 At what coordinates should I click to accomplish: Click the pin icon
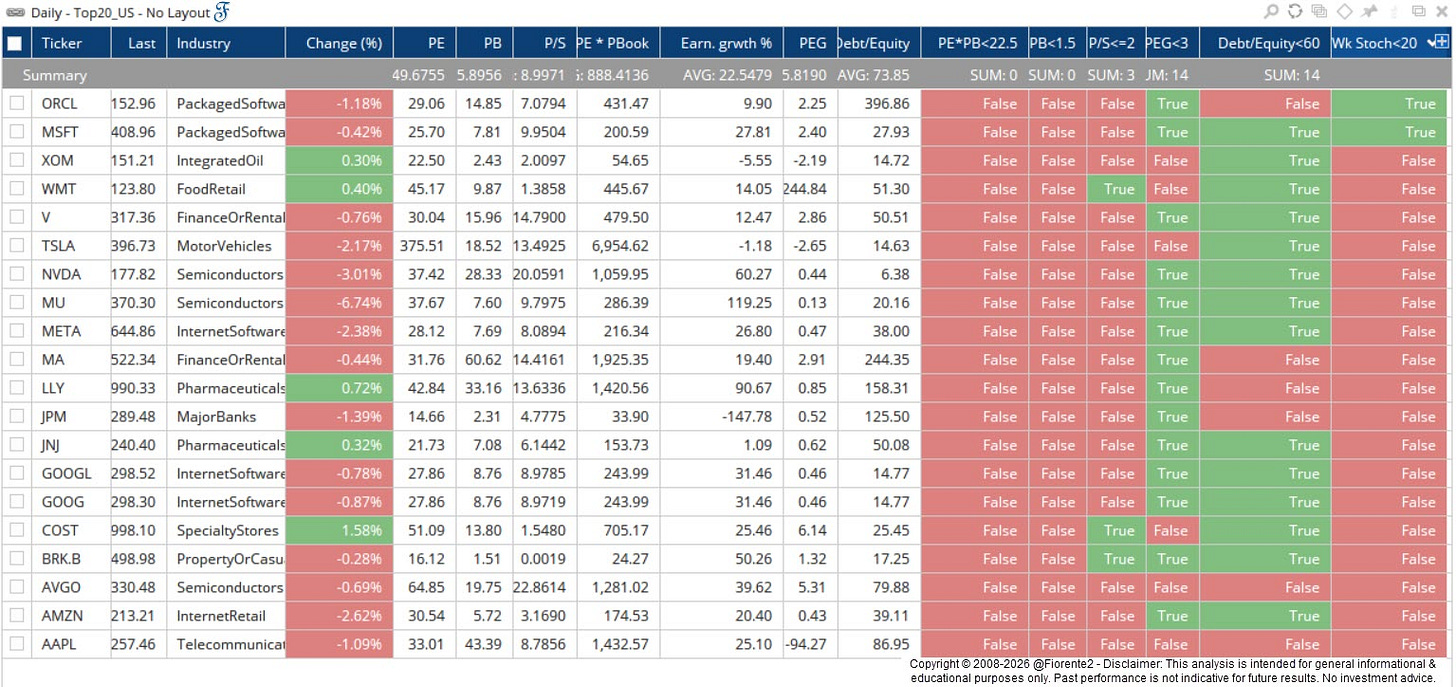pyautogui.click(x=1368, y=12)
